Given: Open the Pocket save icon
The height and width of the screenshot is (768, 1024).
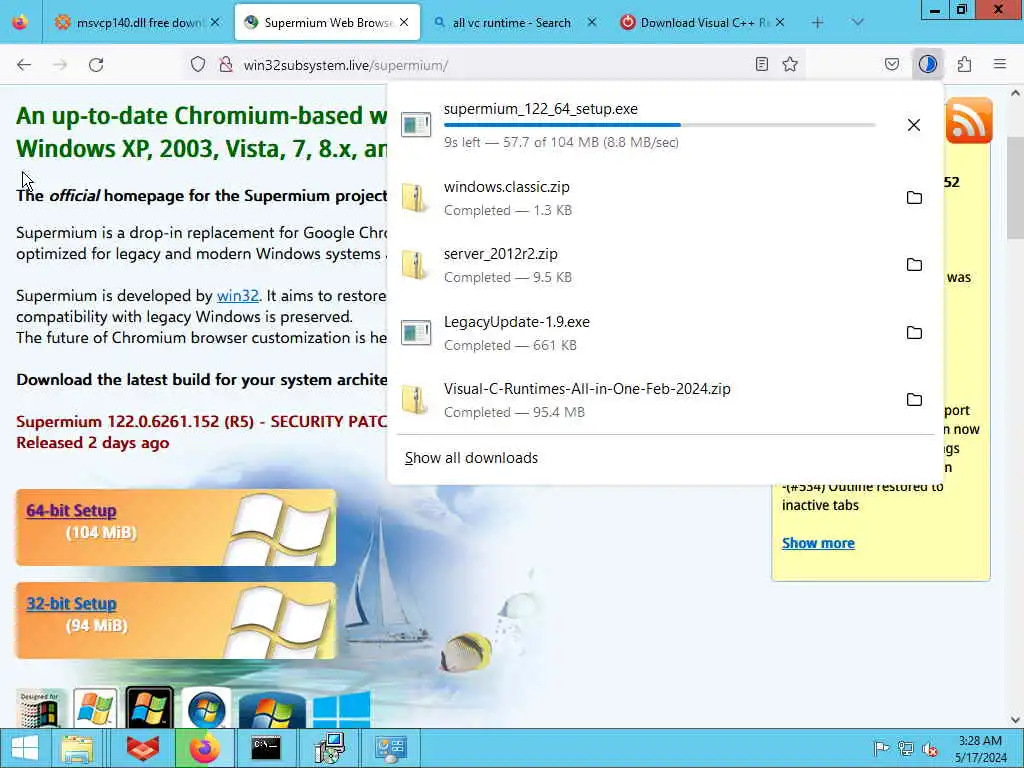Looking at the screenshot, I should coord(892,64).
